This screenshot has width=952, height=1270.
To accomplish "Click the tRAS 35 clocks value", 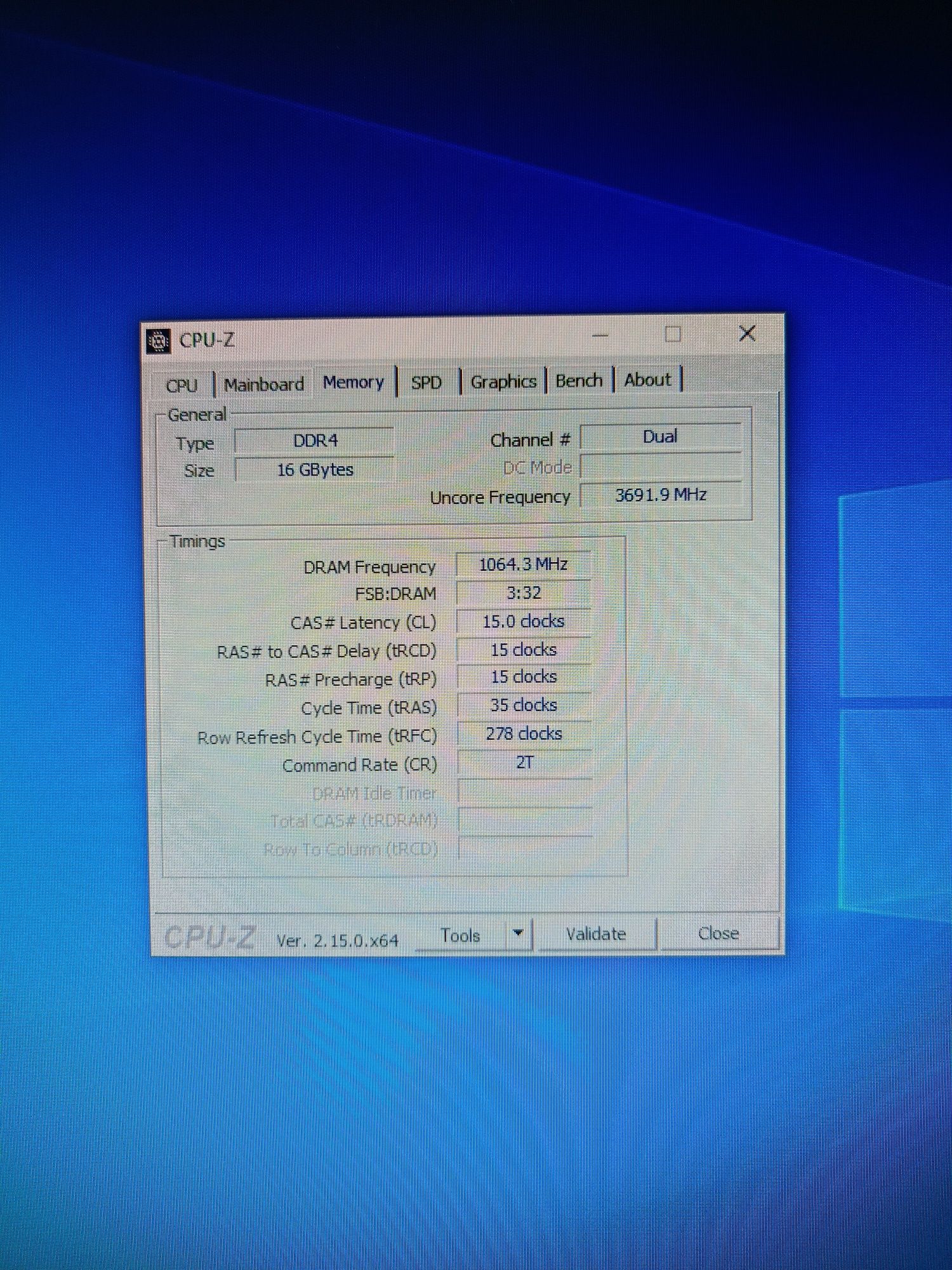I will (524, 705).
